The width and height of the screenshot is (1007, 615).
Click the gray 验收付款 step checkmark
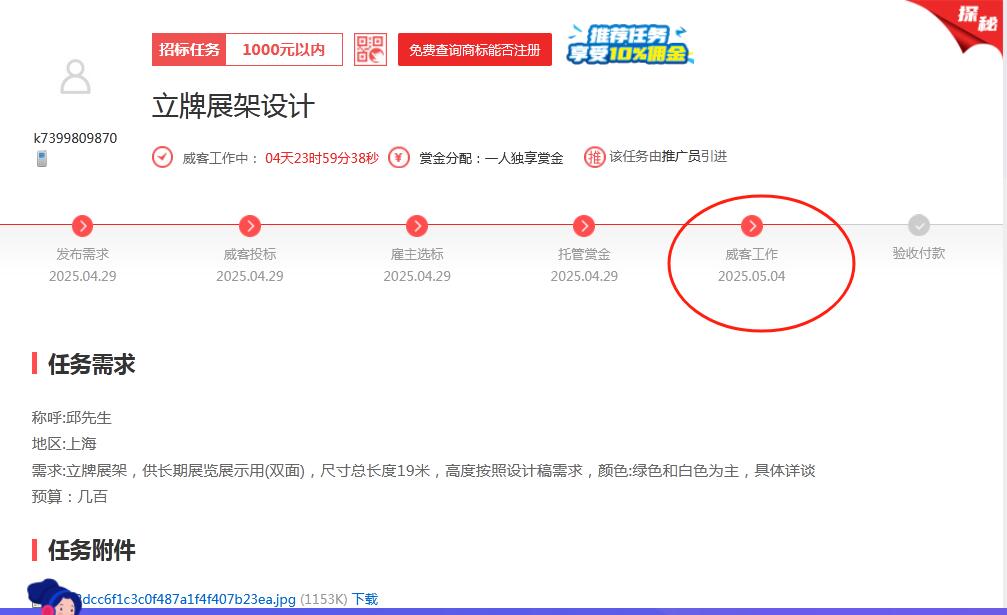tap(918, 226)
